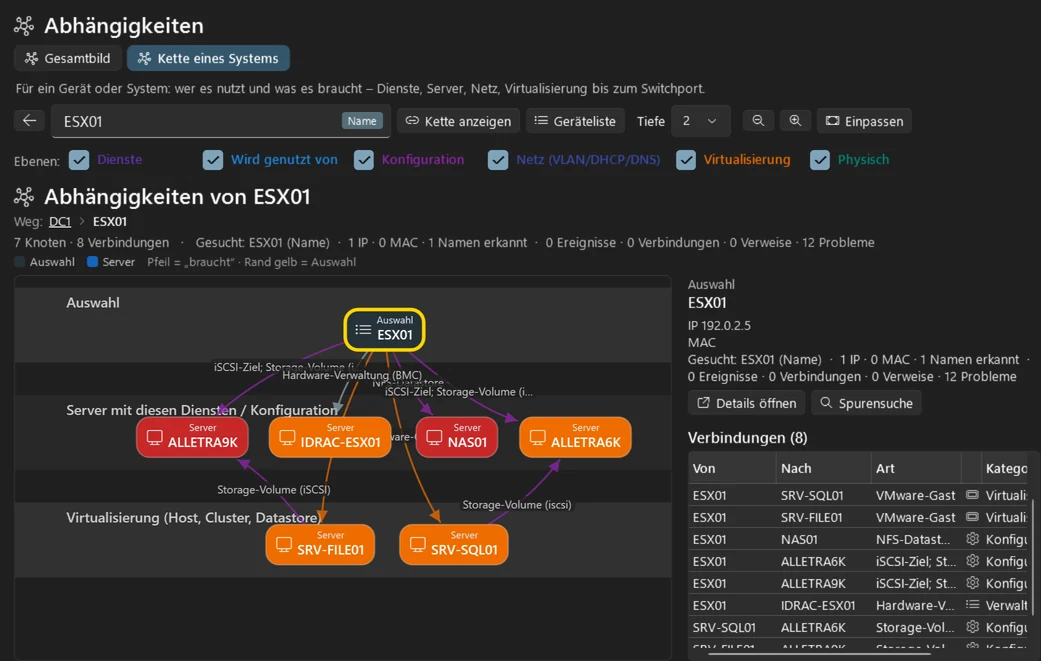The image size is (1041, 661).
Task: Click the Hardware-V... cell in Art column
Action: click(915, 605)
